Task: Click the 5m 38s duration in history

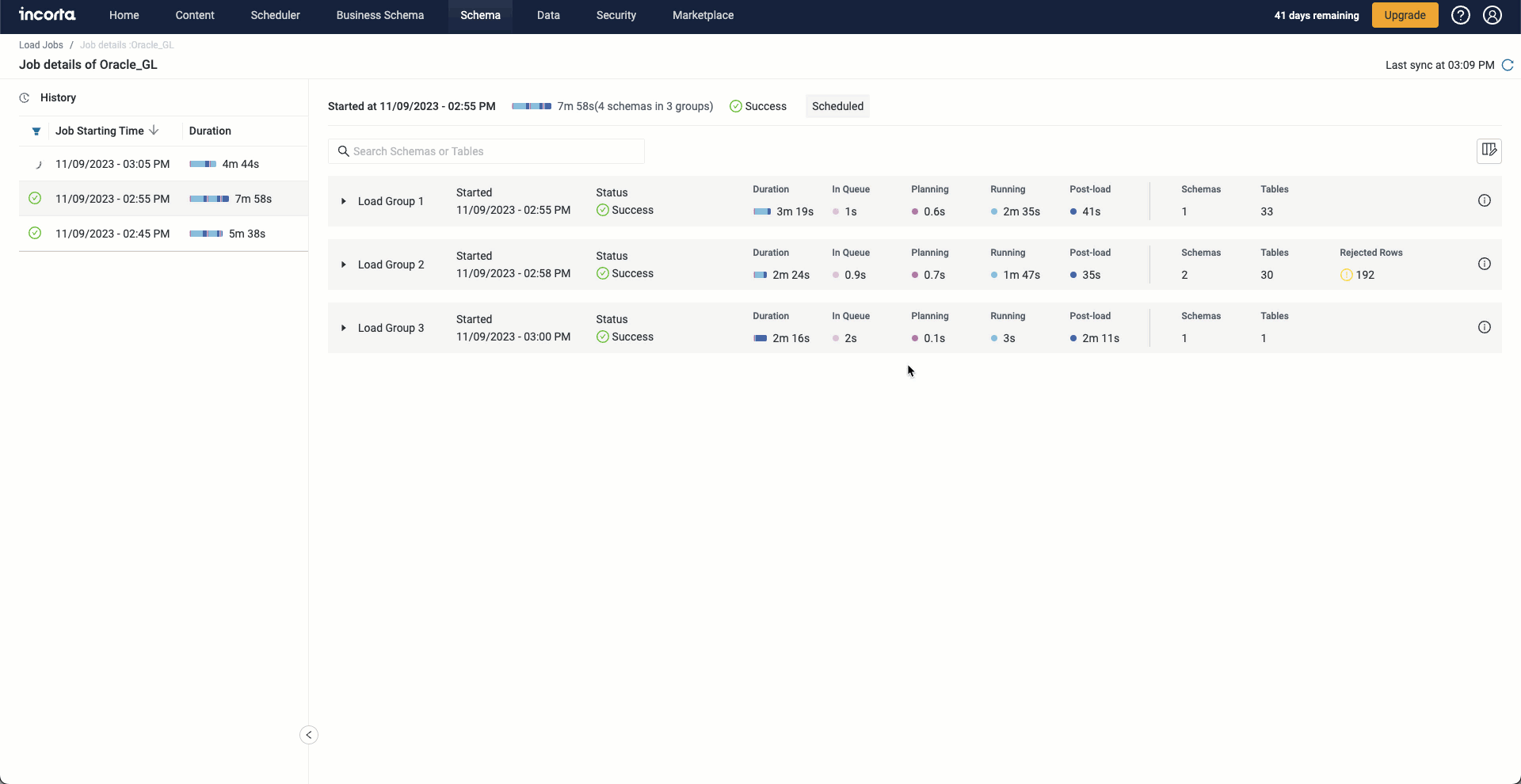Action: point(247,234)
